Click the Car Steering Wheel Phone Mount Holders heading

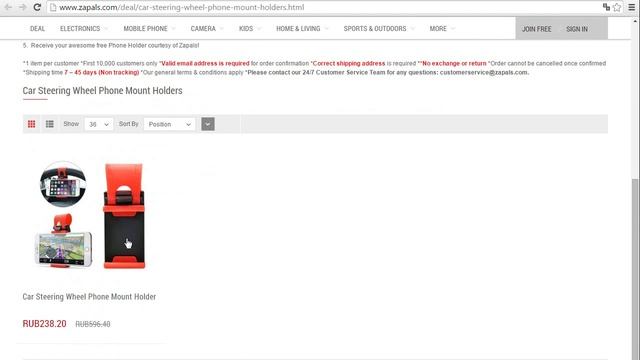click(102, 91)
